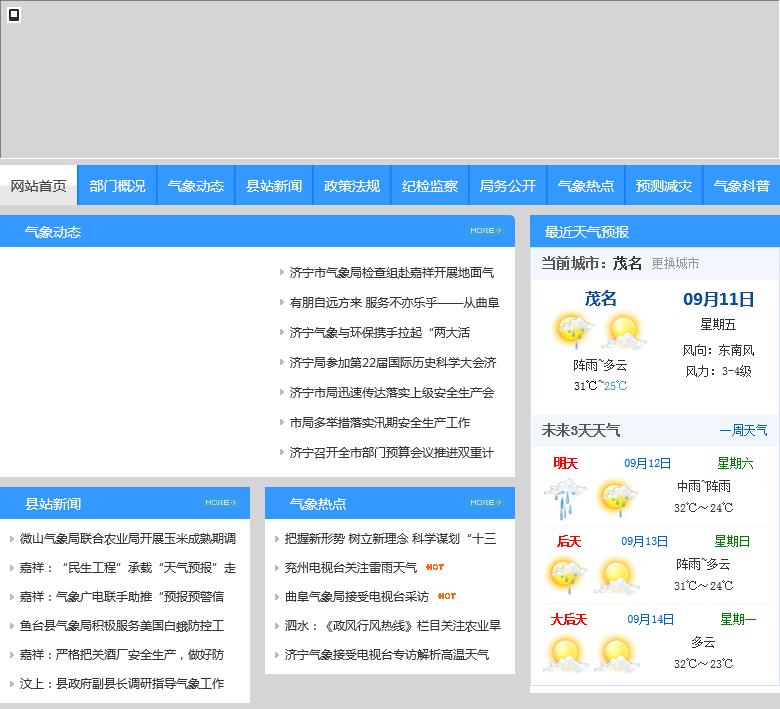Image resolution: width=780 pixels, height=709 pixels.
Task: Click the first weather icon in the 大后天 row
Action: pyautogui.click(x=567, y=654)
